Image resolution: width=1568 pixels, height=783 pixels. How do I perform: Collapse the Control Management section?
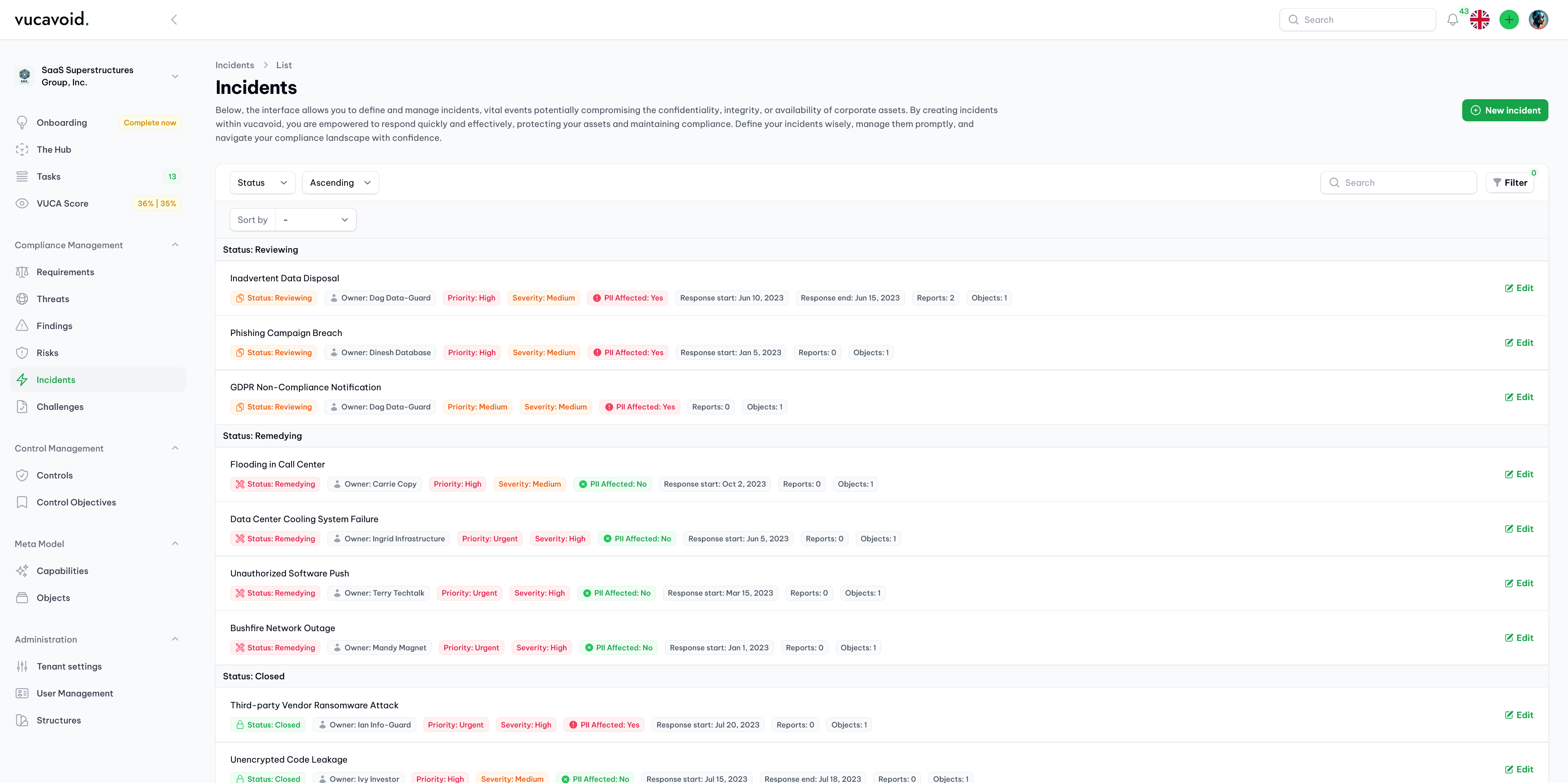pos(175,448)
